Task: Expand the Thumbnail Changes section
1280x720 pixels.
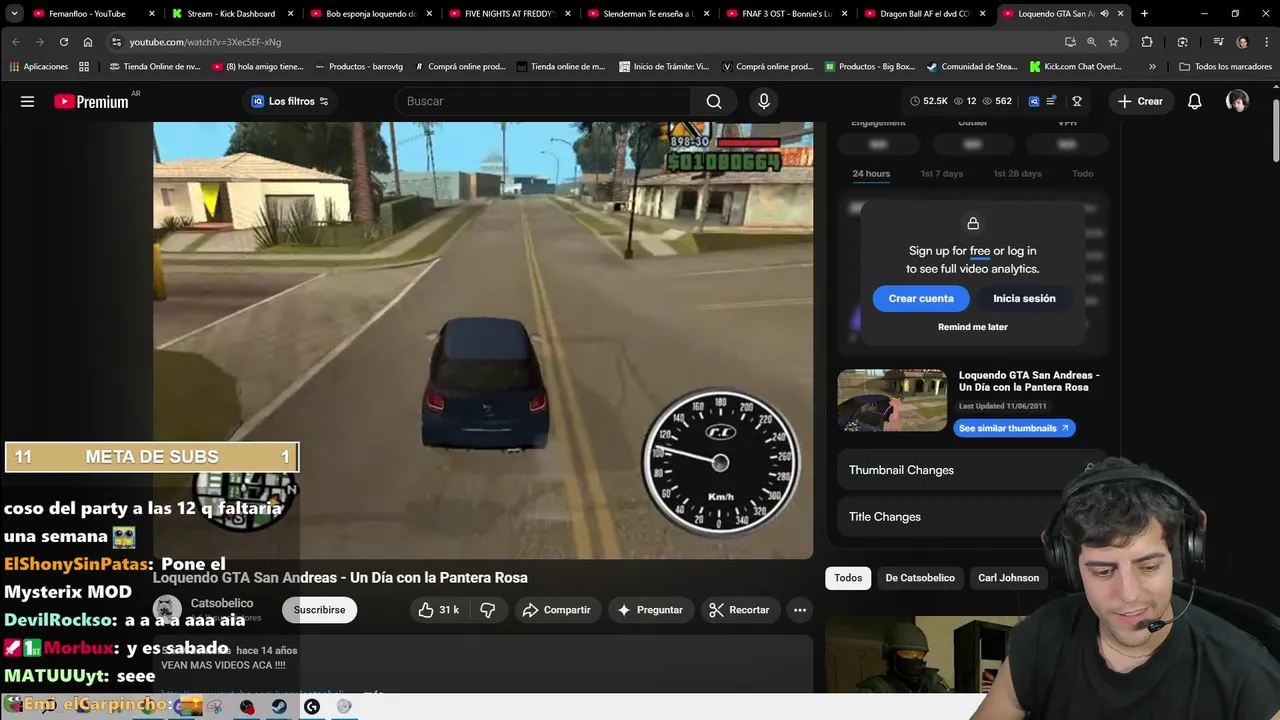Action: point(972,470)
